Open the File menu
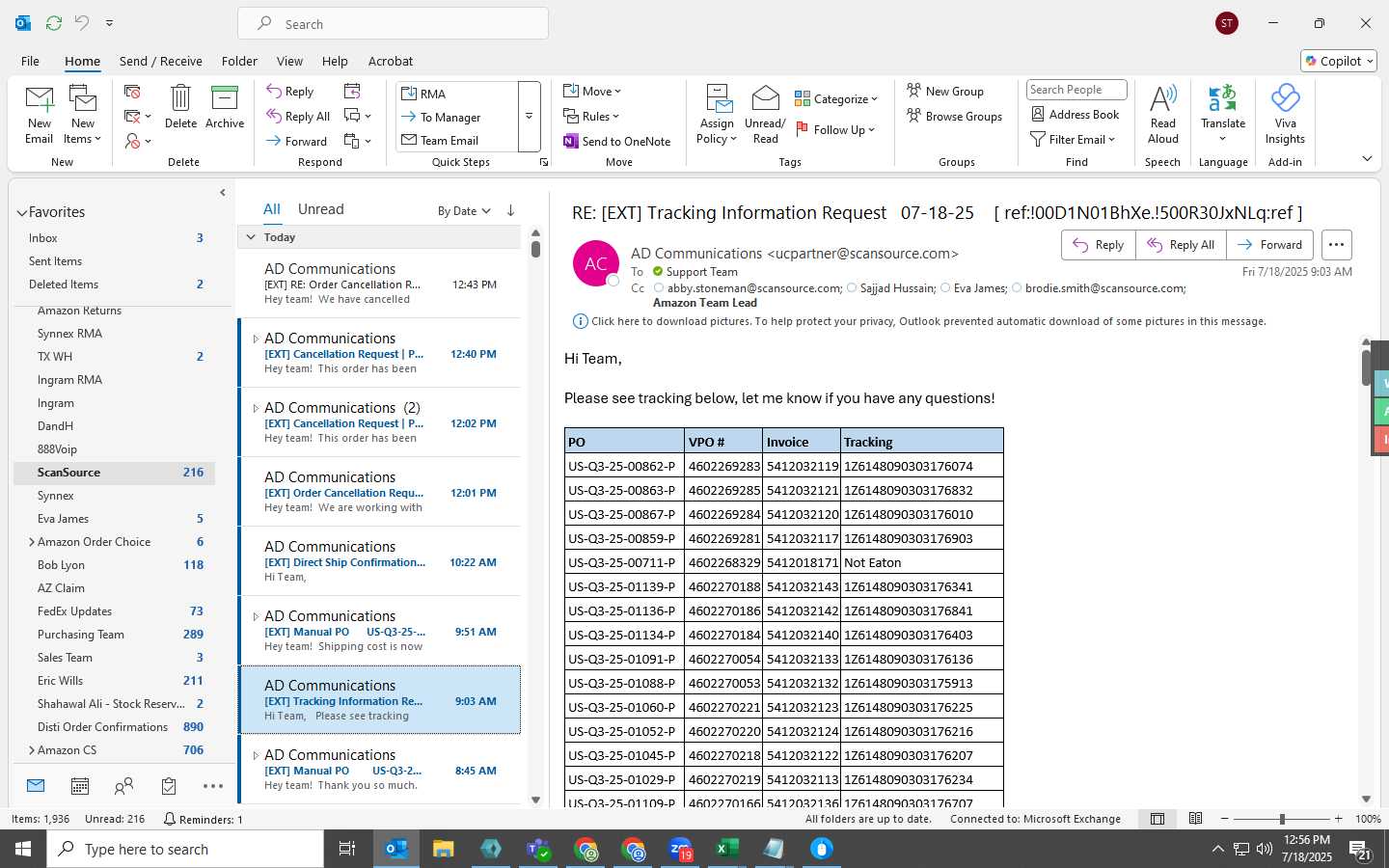 tap(30, 61)
